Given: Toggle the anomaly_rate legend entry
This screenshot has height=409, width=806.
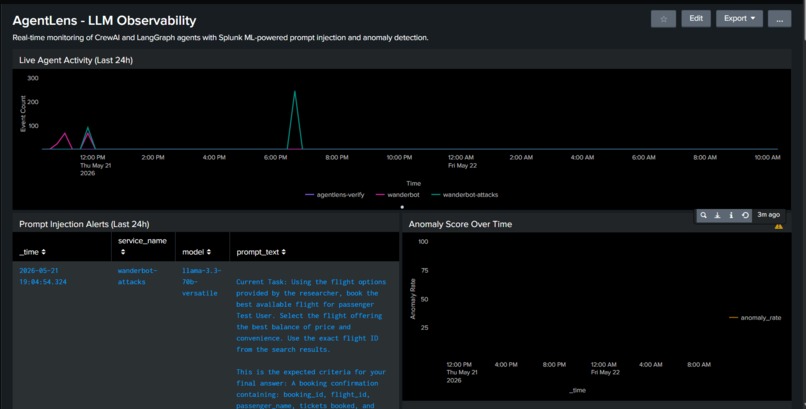Looking at the screenshot, I should 755,318.
